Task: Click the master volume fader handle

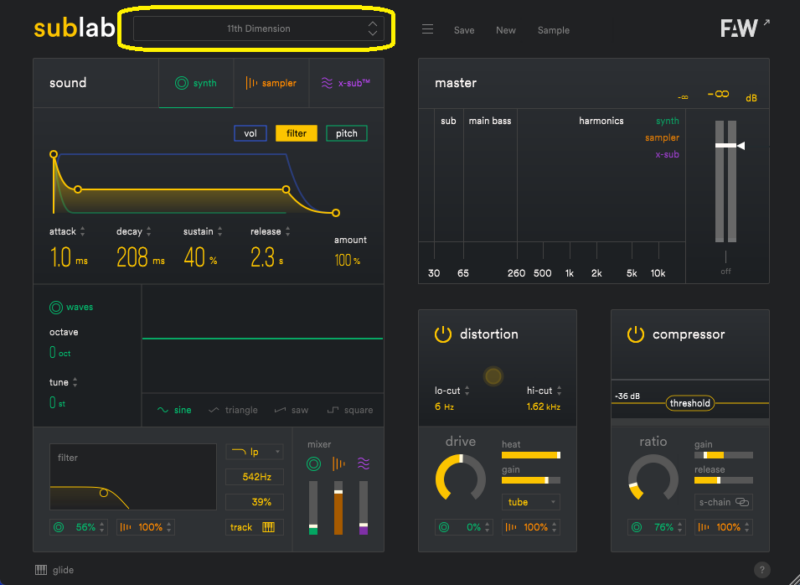Action: 727,146
